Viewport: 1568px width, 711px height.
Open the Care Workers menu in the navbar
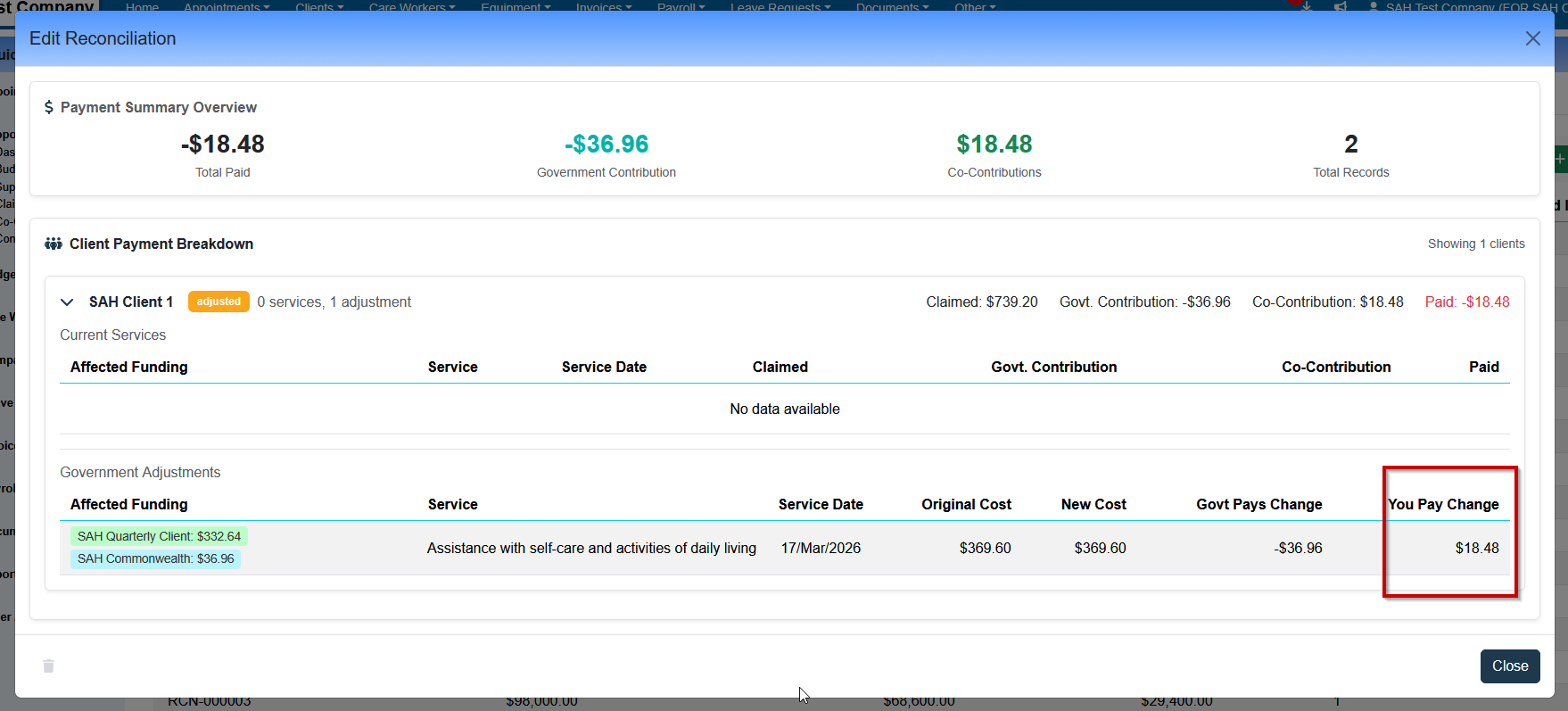pyautogui.click(x=412, y=6)
